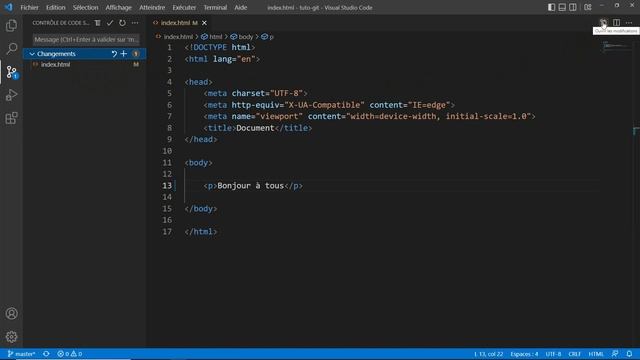This screenshot has height=360, width=640.
Task: Toggle the primary side bar layout button
Action: pyautogui.click(x=551, y=7)
